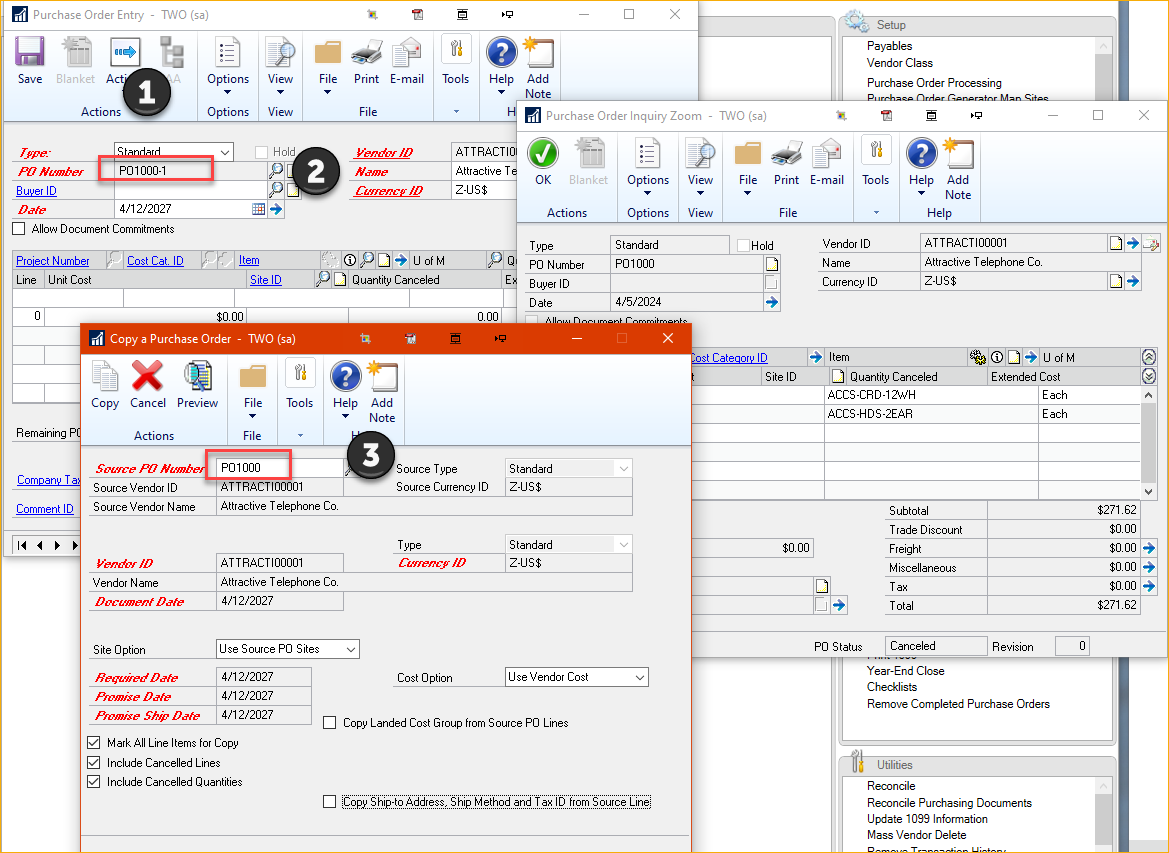Click Preview in the Copy a Purchase Order window
This screenshot has width=1169, height=853.
[198, 385]
